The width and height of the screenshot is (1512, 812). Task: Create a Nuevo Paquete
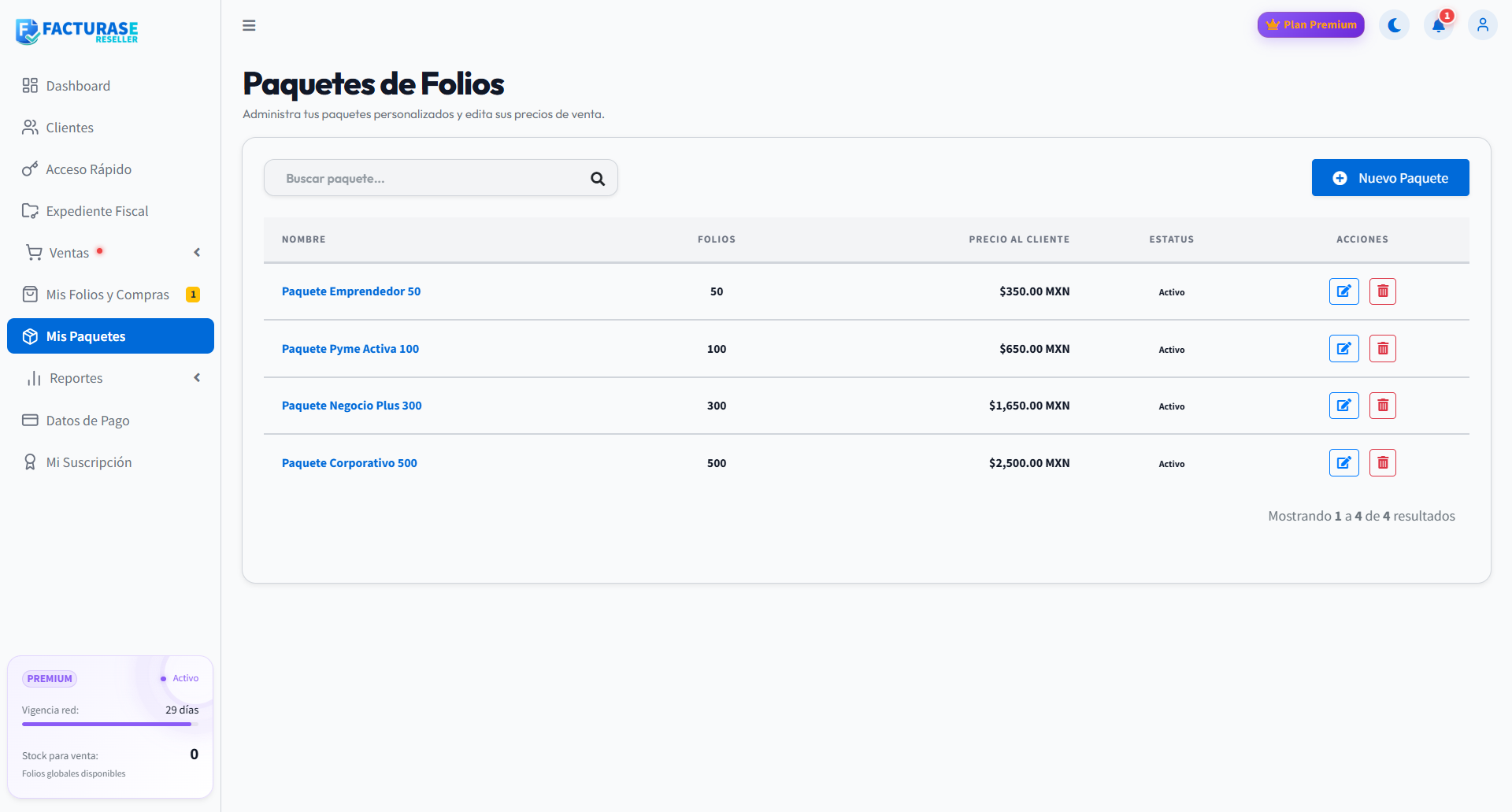click(1391, 178)
